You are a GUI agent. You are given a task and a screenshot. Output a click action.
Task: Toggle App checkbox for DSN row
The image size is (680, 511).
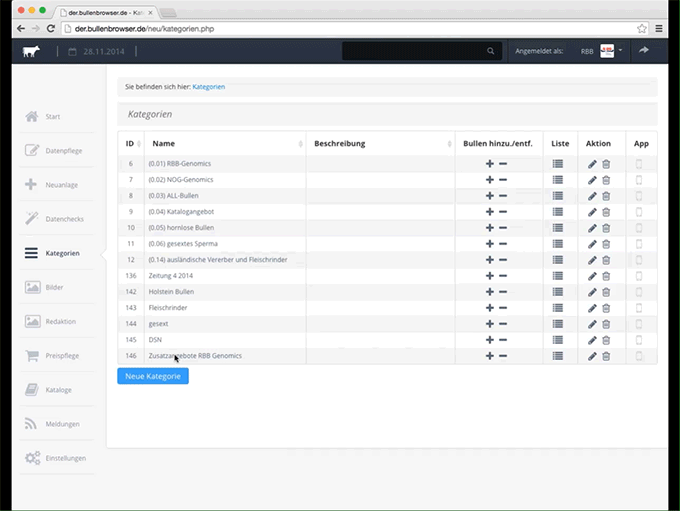click(640, 340)
